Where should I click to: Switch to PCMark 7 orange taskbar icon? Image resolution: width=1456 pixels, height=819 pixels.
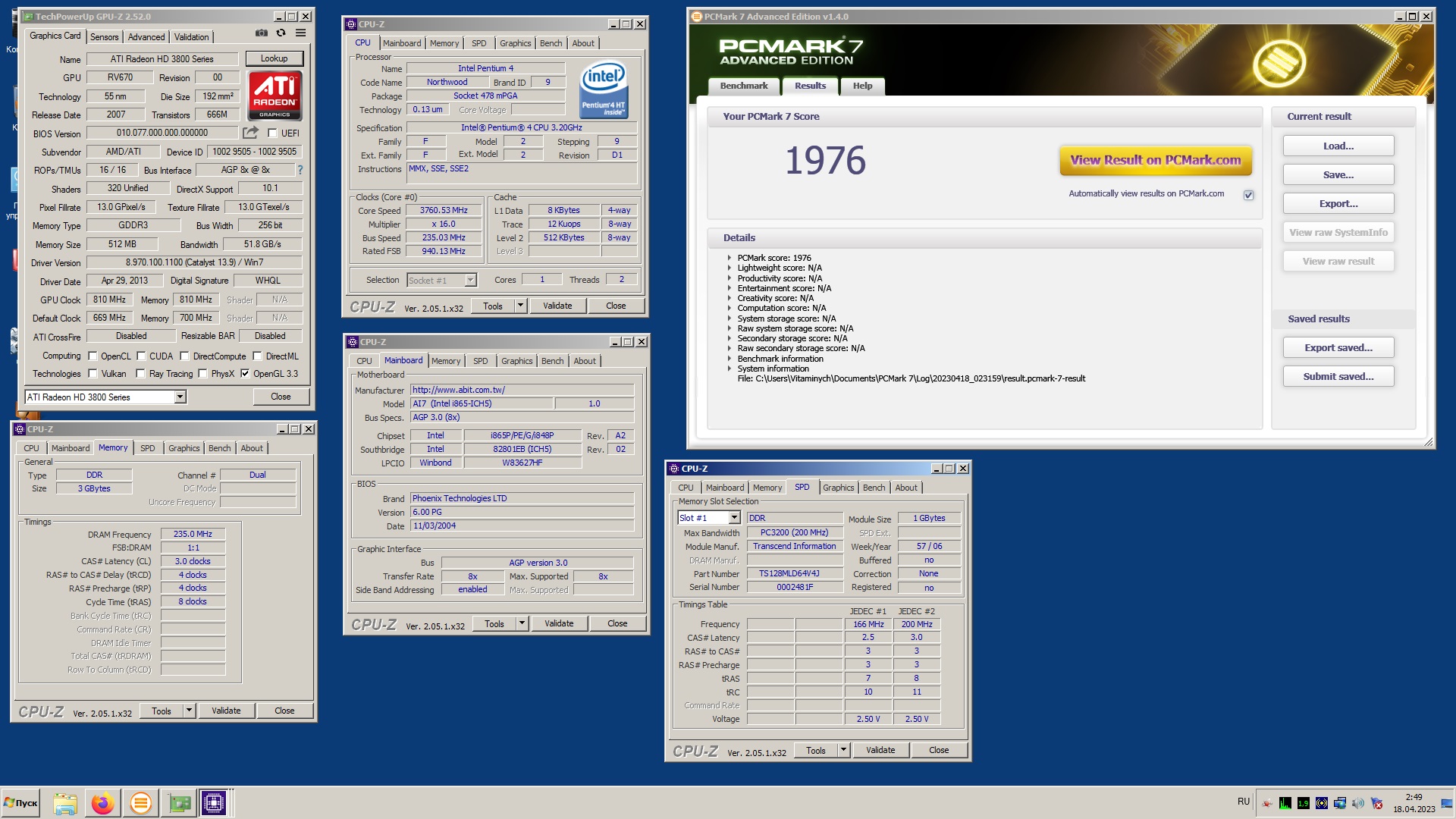(140, 803)
